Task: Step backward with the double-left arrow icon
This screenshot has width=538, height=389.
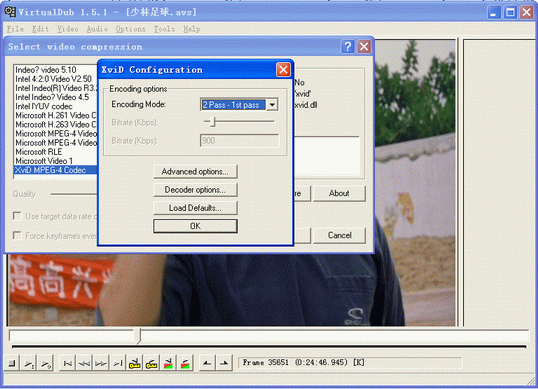Action: pos(84,363)
